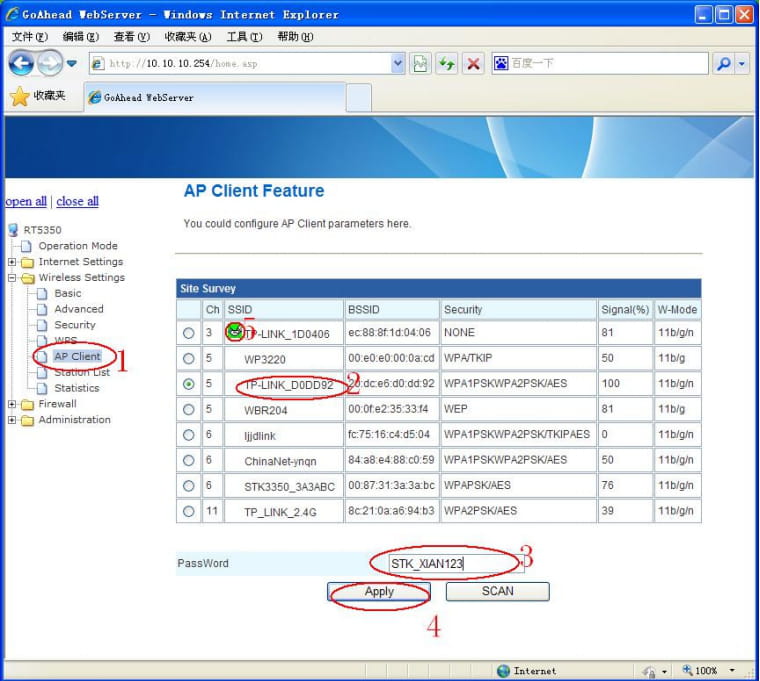760x681 pixels.
Task: Click the 'open all' link
Action: [26, 201]
